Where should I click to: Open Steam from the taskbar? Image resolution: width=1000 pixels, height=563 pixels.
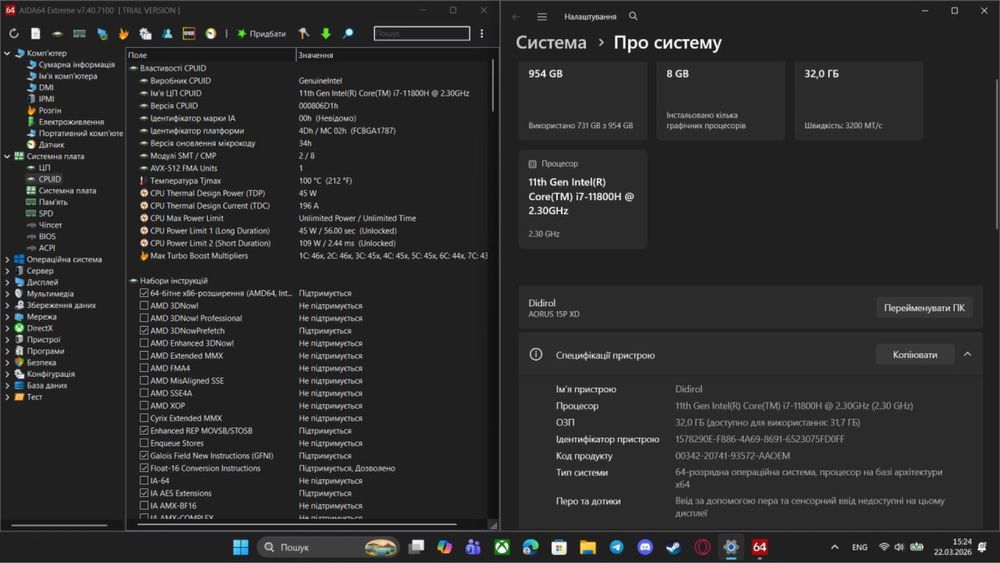click(x=673, y=547)
